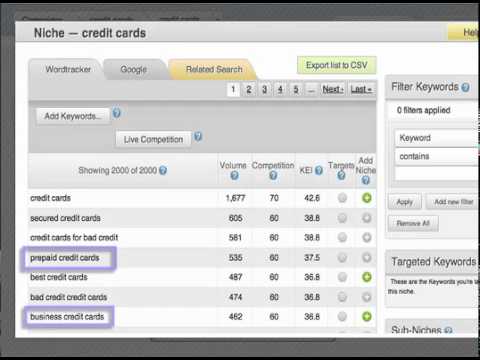
Task: Select results page 1
Action: pyautogui.click(x=233, y=89)
